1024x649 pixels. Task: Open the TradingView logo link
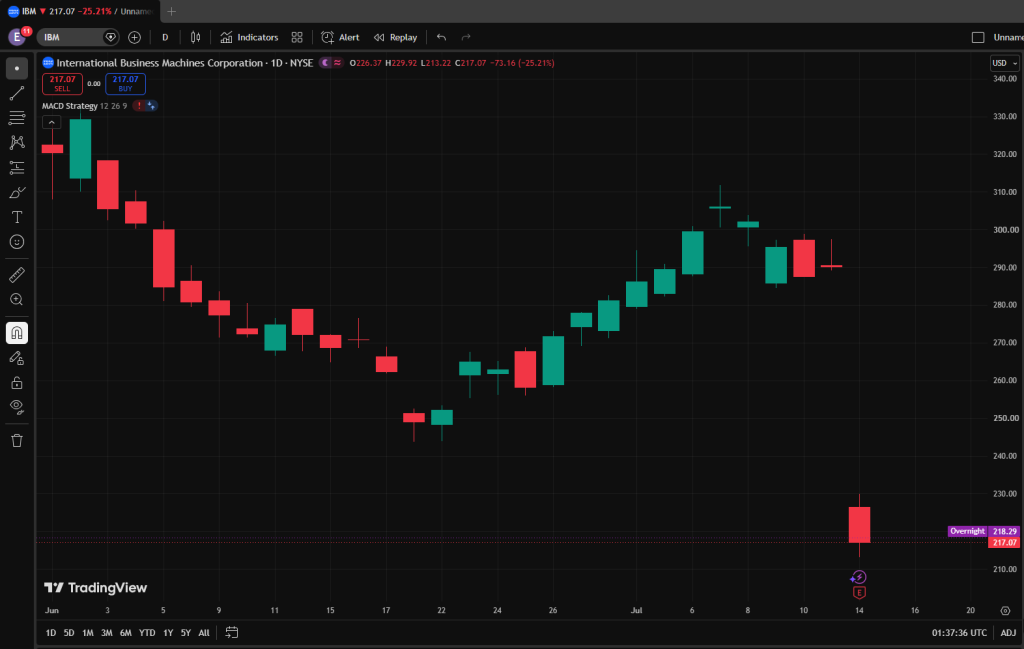pyautogui.click(x=95, y=588)
